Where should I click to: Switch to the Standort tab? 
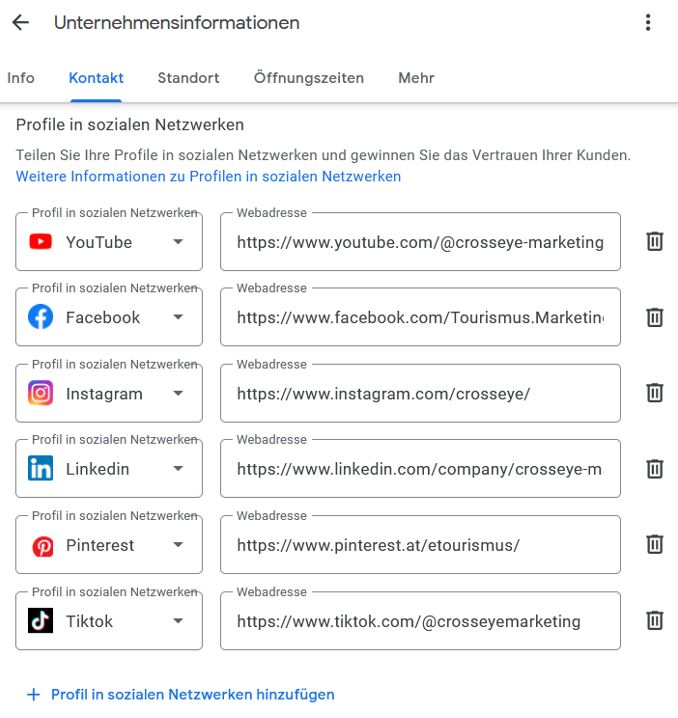[x=188, y=78]
